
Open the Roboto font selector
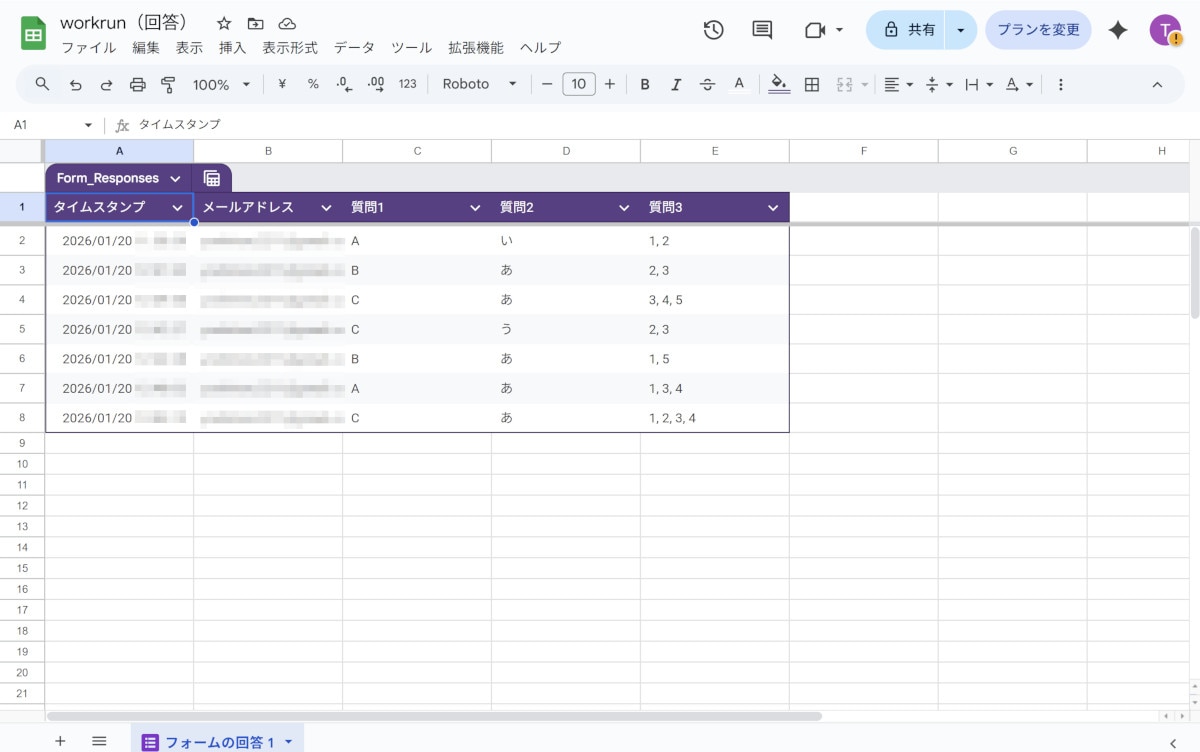(x=475, y=84)
